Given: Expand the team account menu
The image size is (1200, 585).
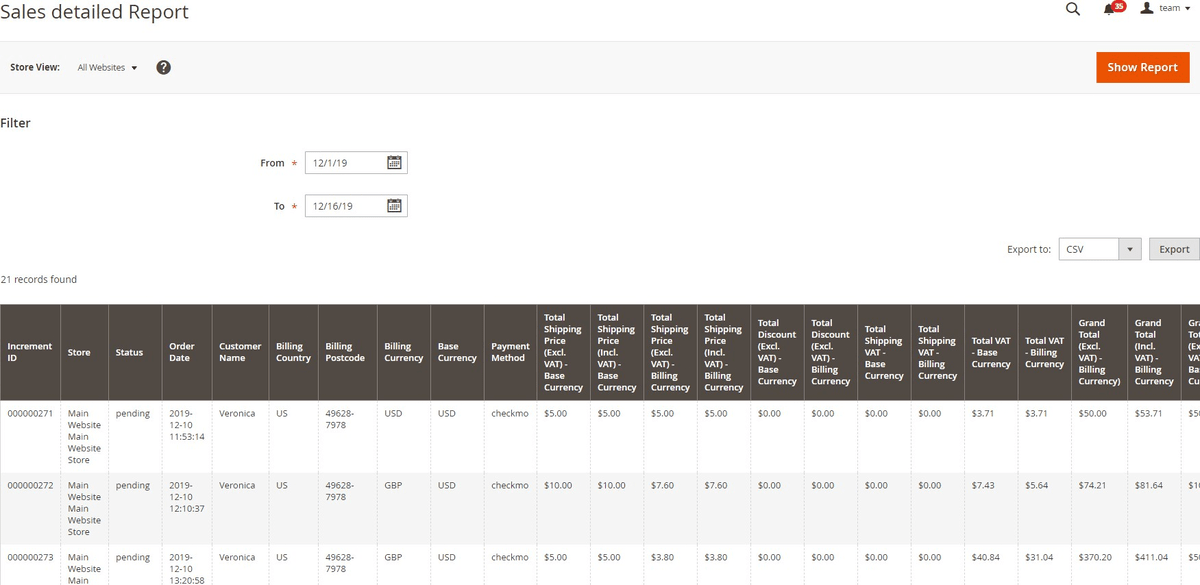Looking at the screenshot, I should point(1173,8).
